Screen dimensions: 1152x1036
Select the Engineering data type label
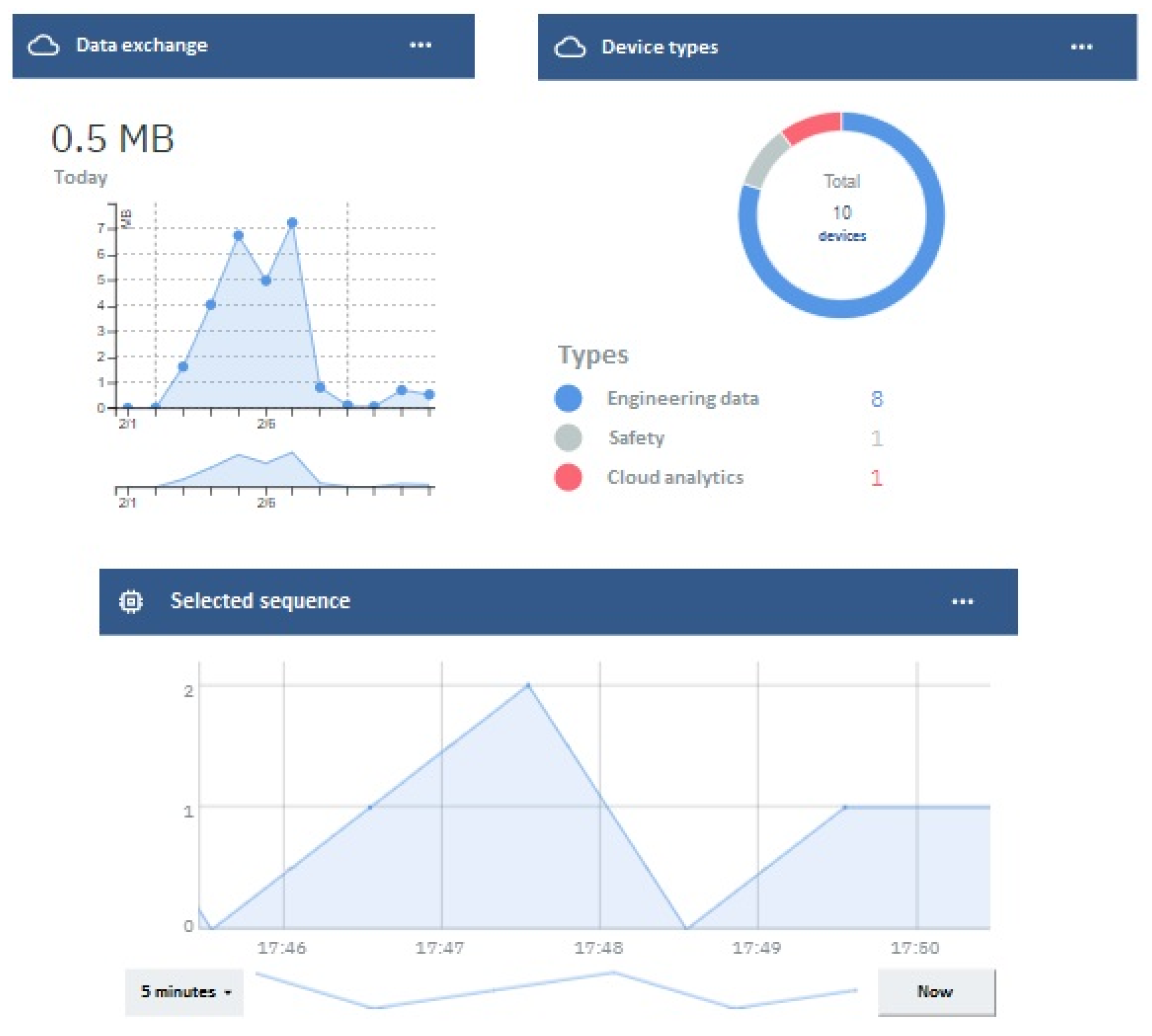[682, 398]
